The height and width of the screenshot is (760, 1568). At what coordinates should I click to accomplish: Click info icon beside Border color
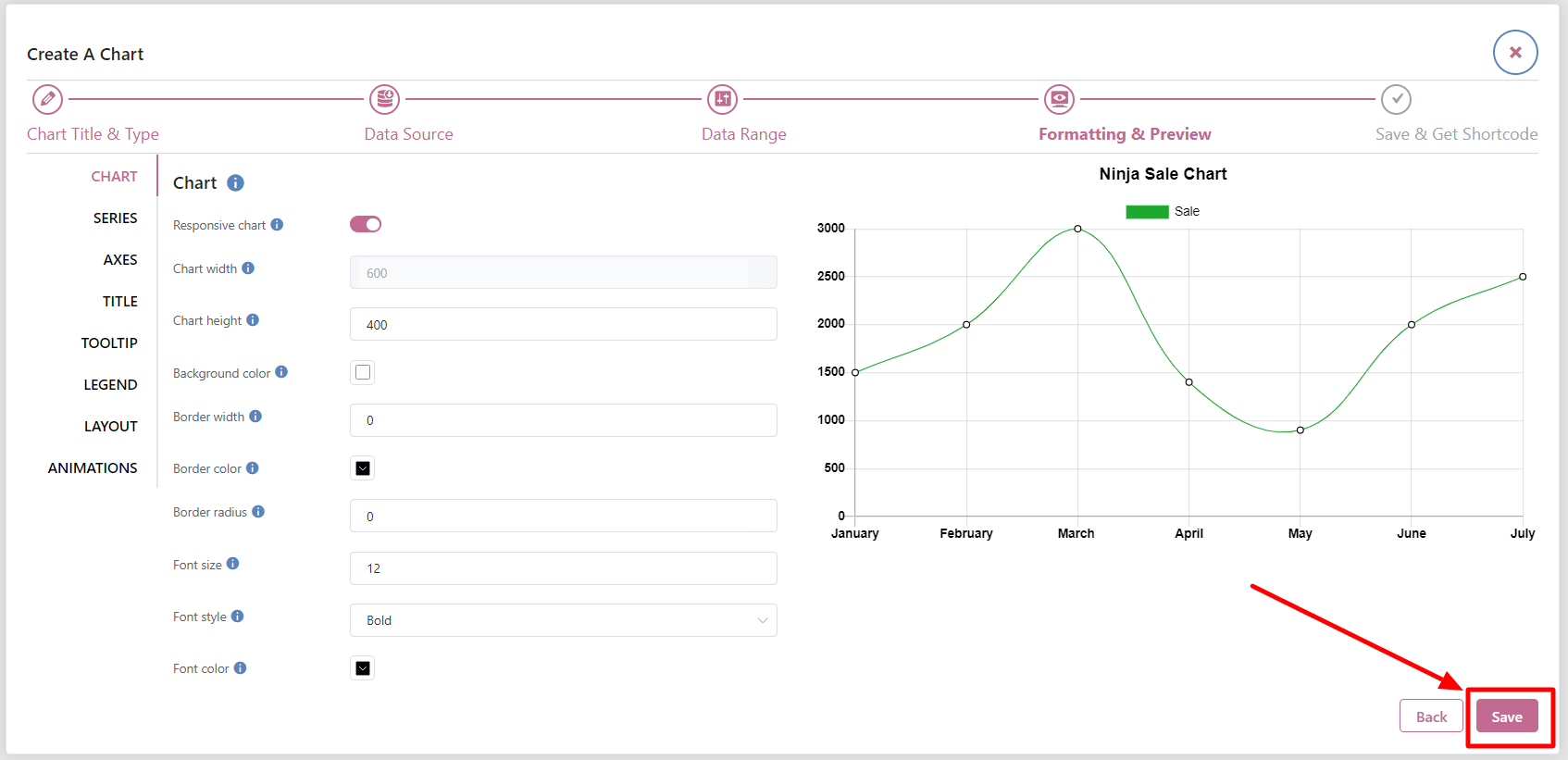252,467
